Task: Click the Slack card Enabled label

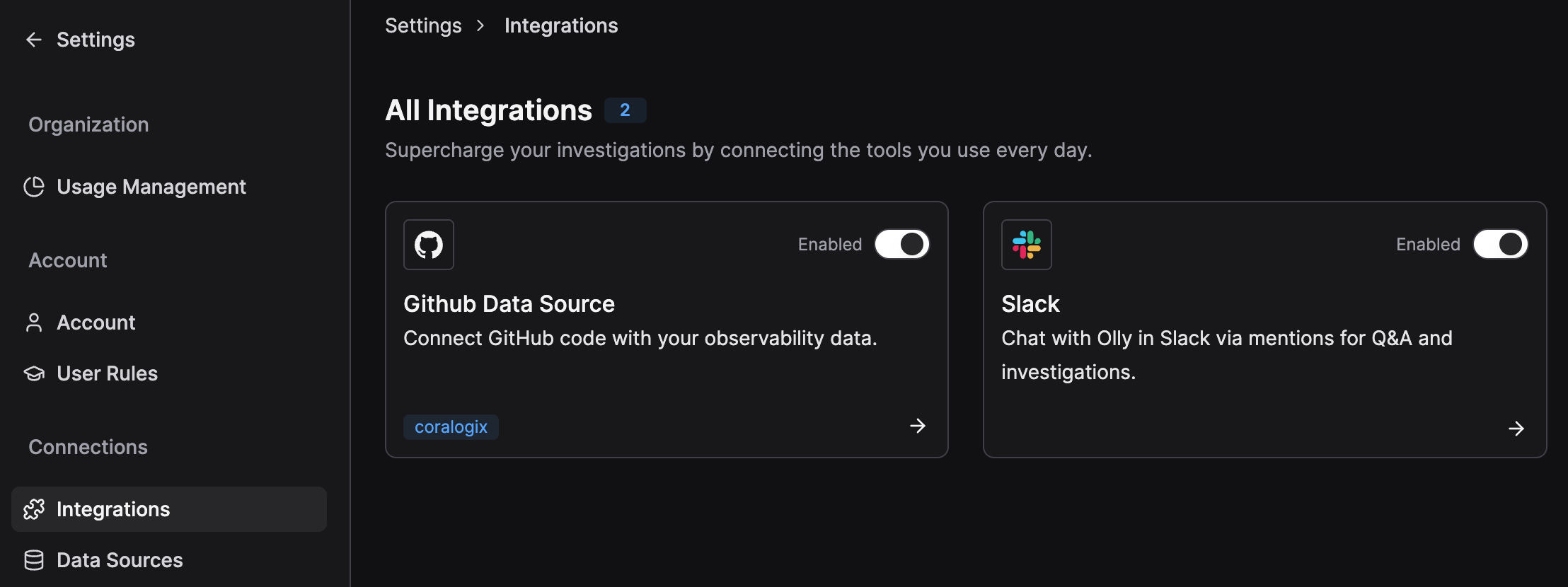Action: pos(1428,245)
